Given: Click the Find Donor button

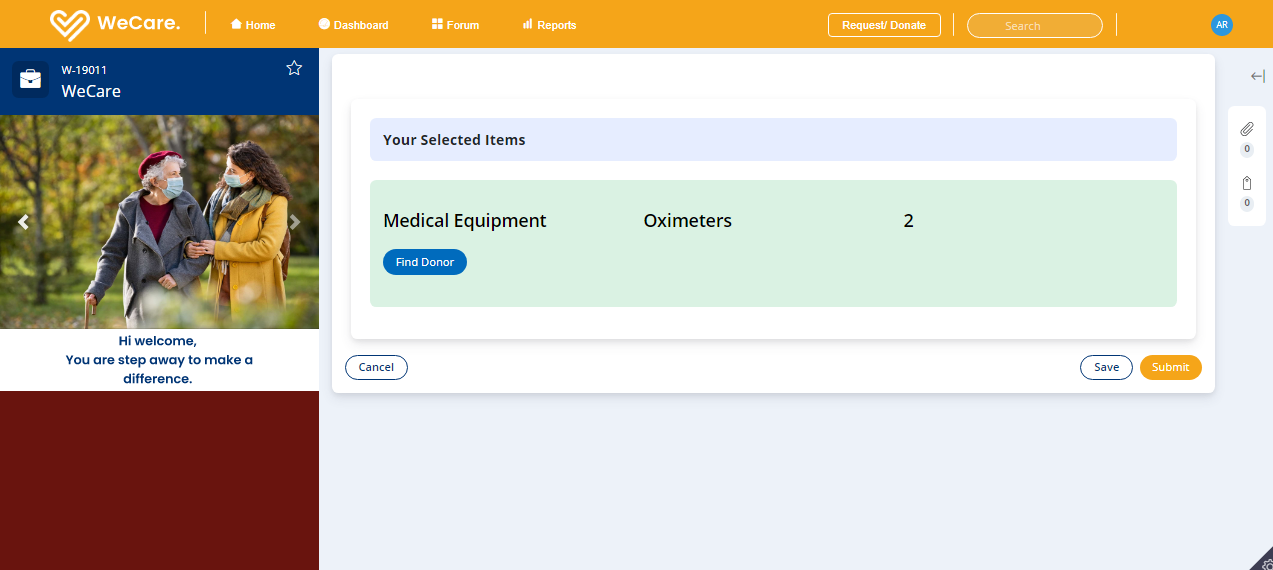Looking at the screenshot, I should tap(425, 262).
